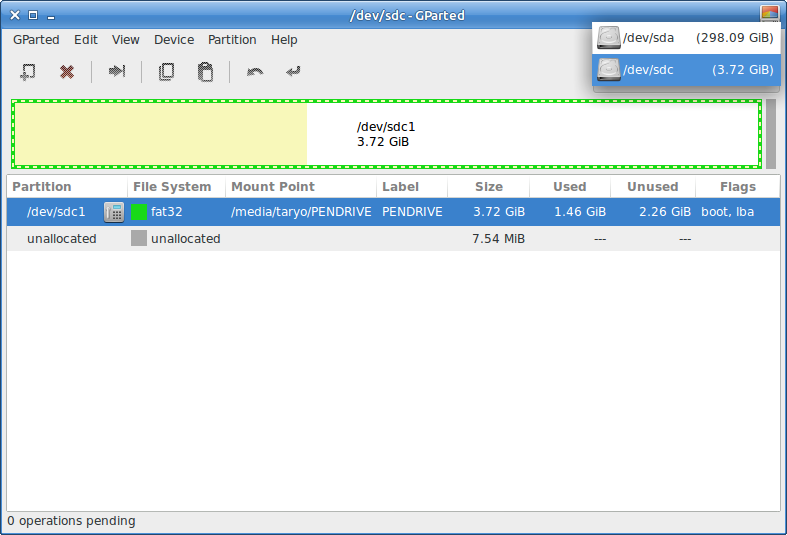Image resolution: width=787 pixels, height=535 pixels.
Task: Click the boot, lba flags cell
Action: (x=727, y=212)
